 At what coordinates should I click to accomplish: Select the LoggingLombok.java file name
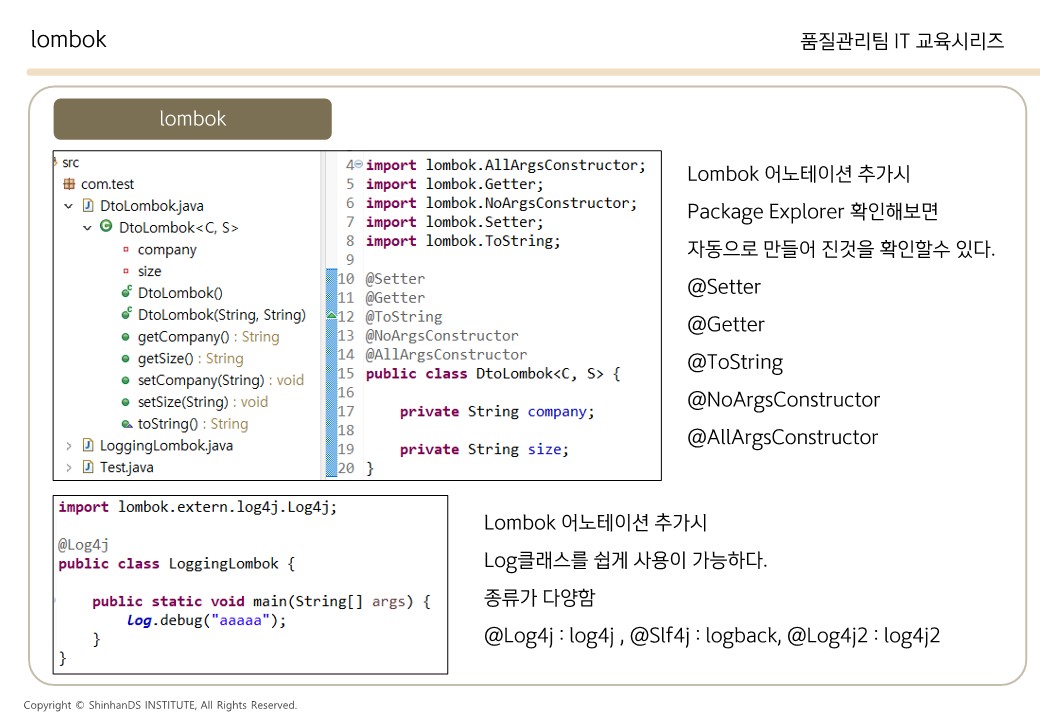click(166, 446)
